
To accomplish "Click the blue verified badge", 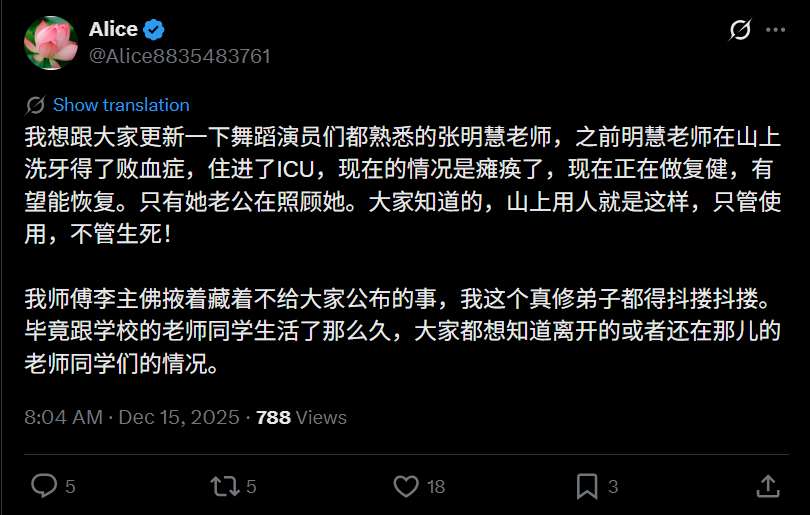I will 155,30.
